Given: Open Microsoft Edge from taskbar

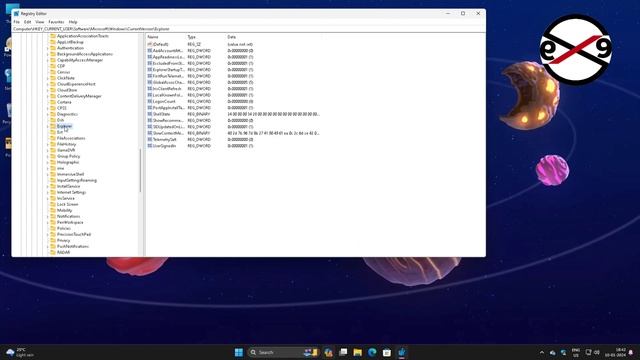Looking at the screenshot, I should click(372, 352).
